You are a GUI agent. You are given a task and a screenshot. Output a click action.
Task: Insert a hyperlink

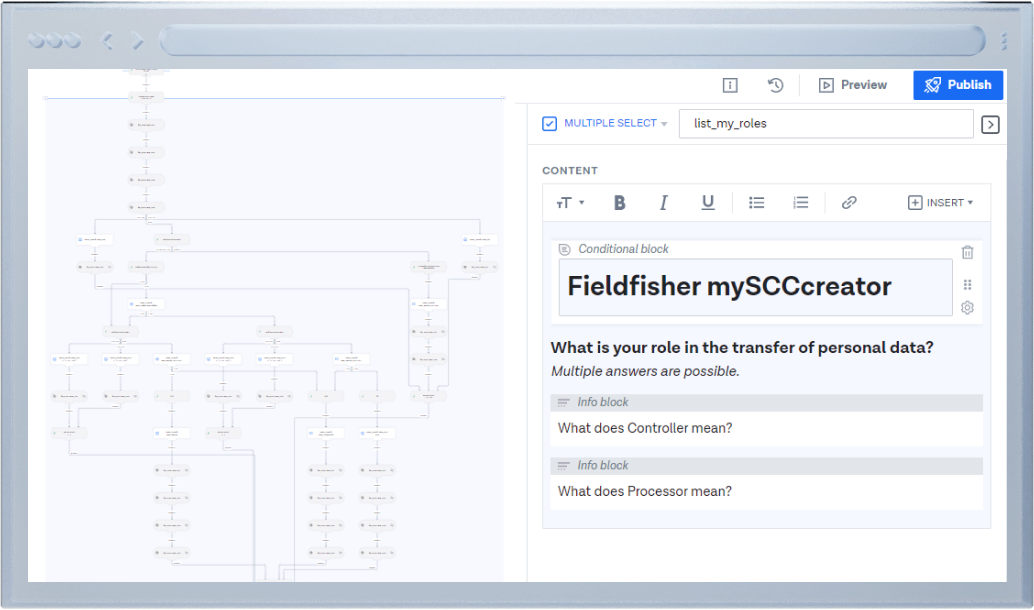point(849,203)
